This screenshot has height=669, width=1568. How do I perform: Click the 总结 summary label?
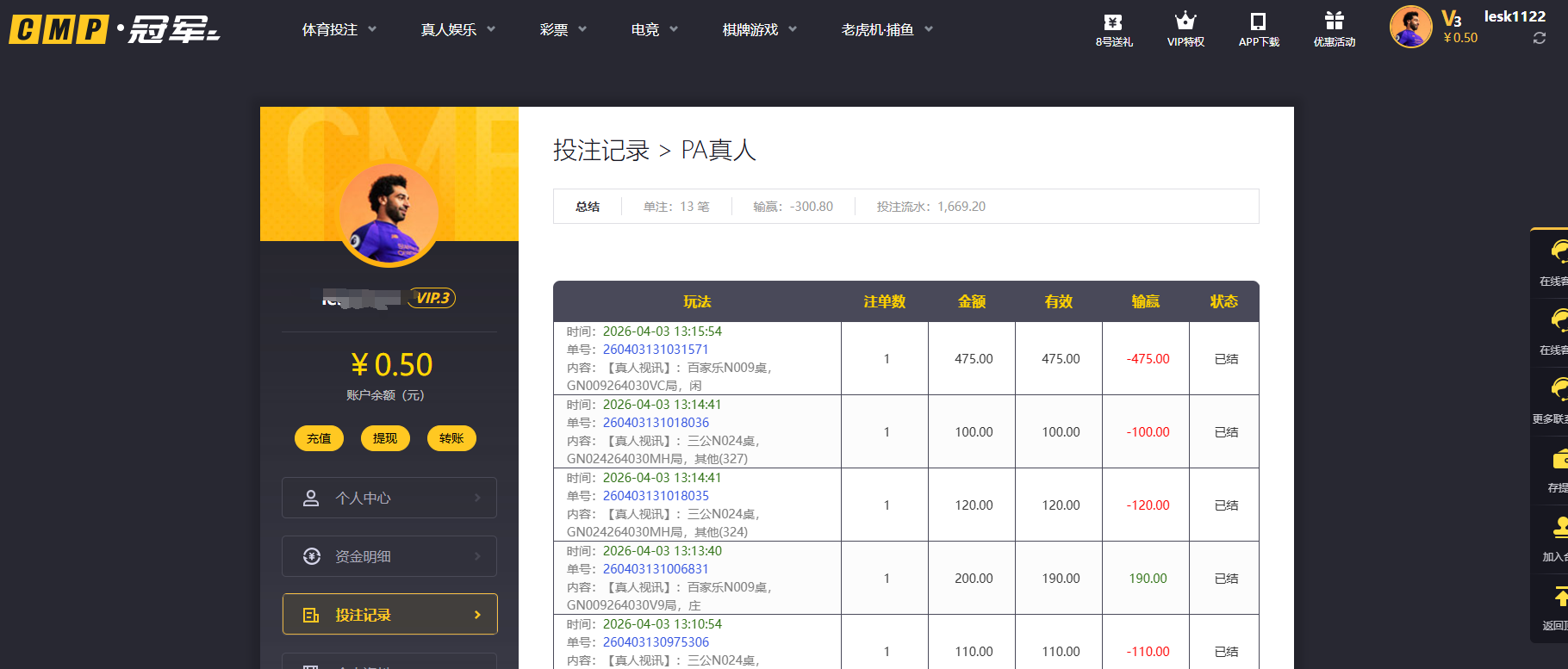tap(588, 207)
